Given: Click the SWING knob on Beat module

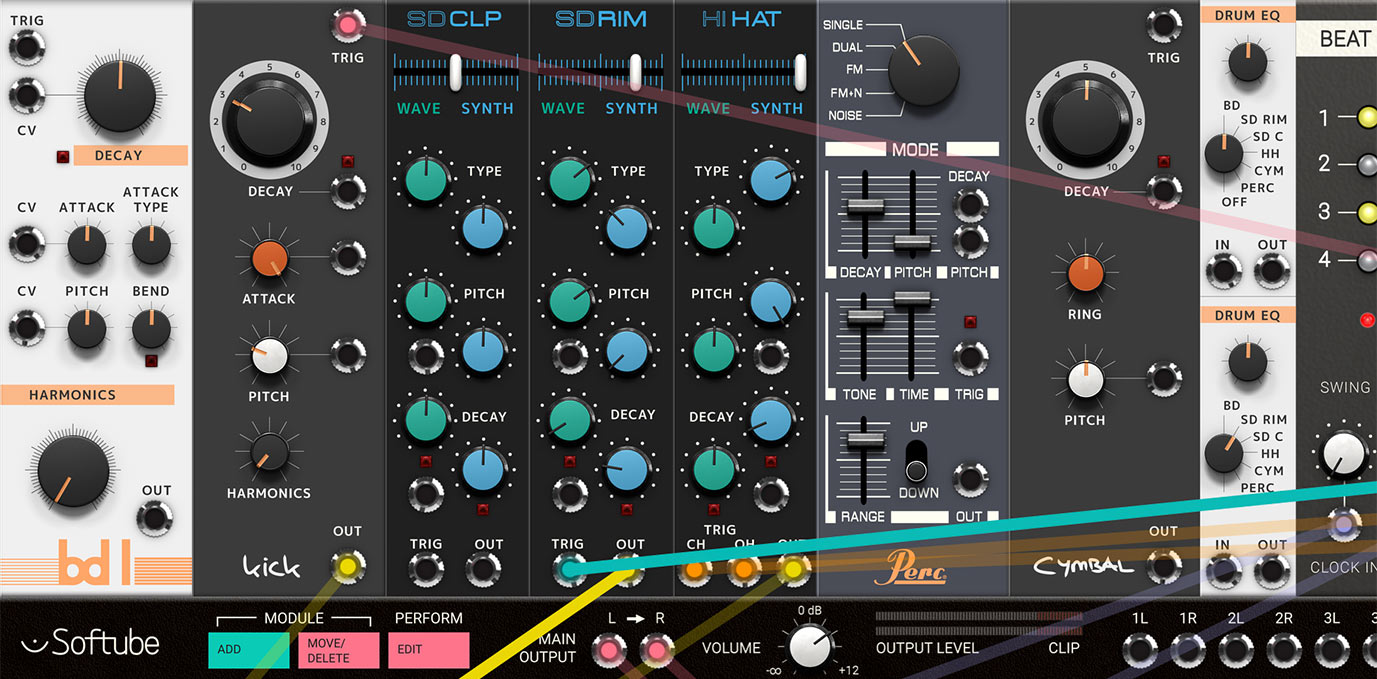Looking at the screenshot, I should 1343,453.
